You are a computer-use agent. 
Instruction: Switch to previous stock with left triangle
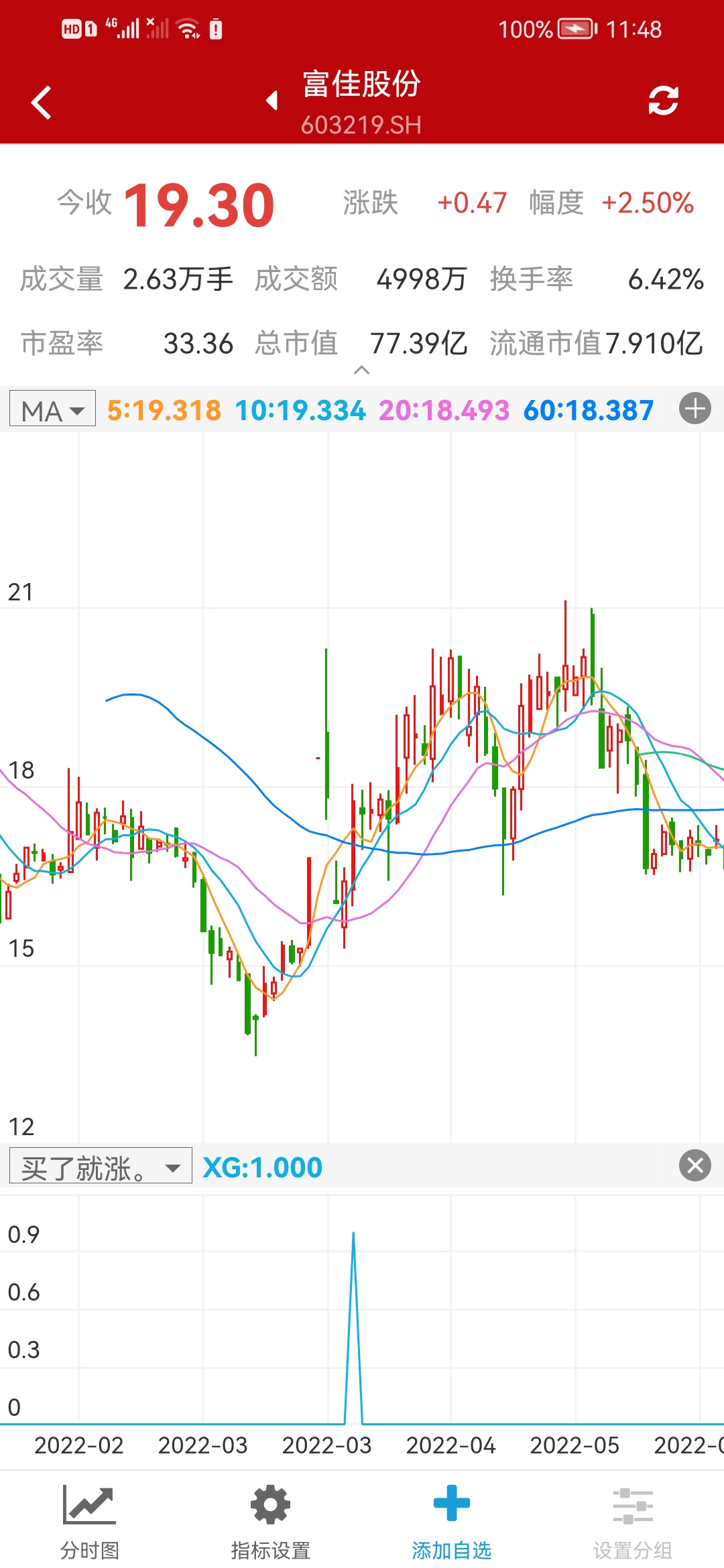(x=271, y=101)
